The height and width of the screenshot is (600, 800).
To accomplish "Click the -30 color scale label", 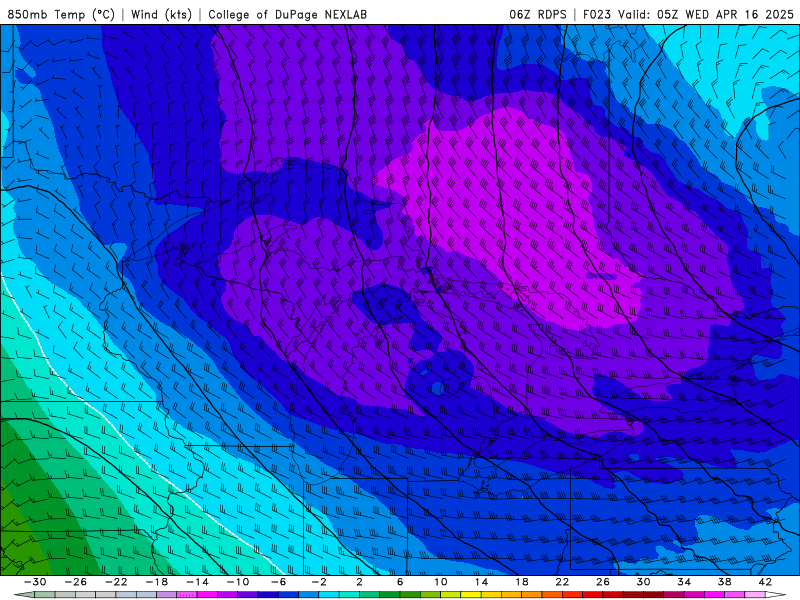I will [x=35, y=582].
